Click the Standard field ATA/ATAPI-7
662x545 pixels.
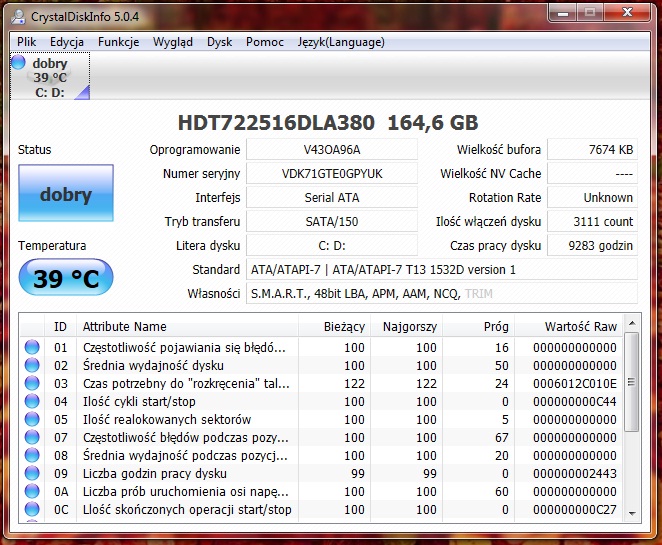tap(442, 269)
